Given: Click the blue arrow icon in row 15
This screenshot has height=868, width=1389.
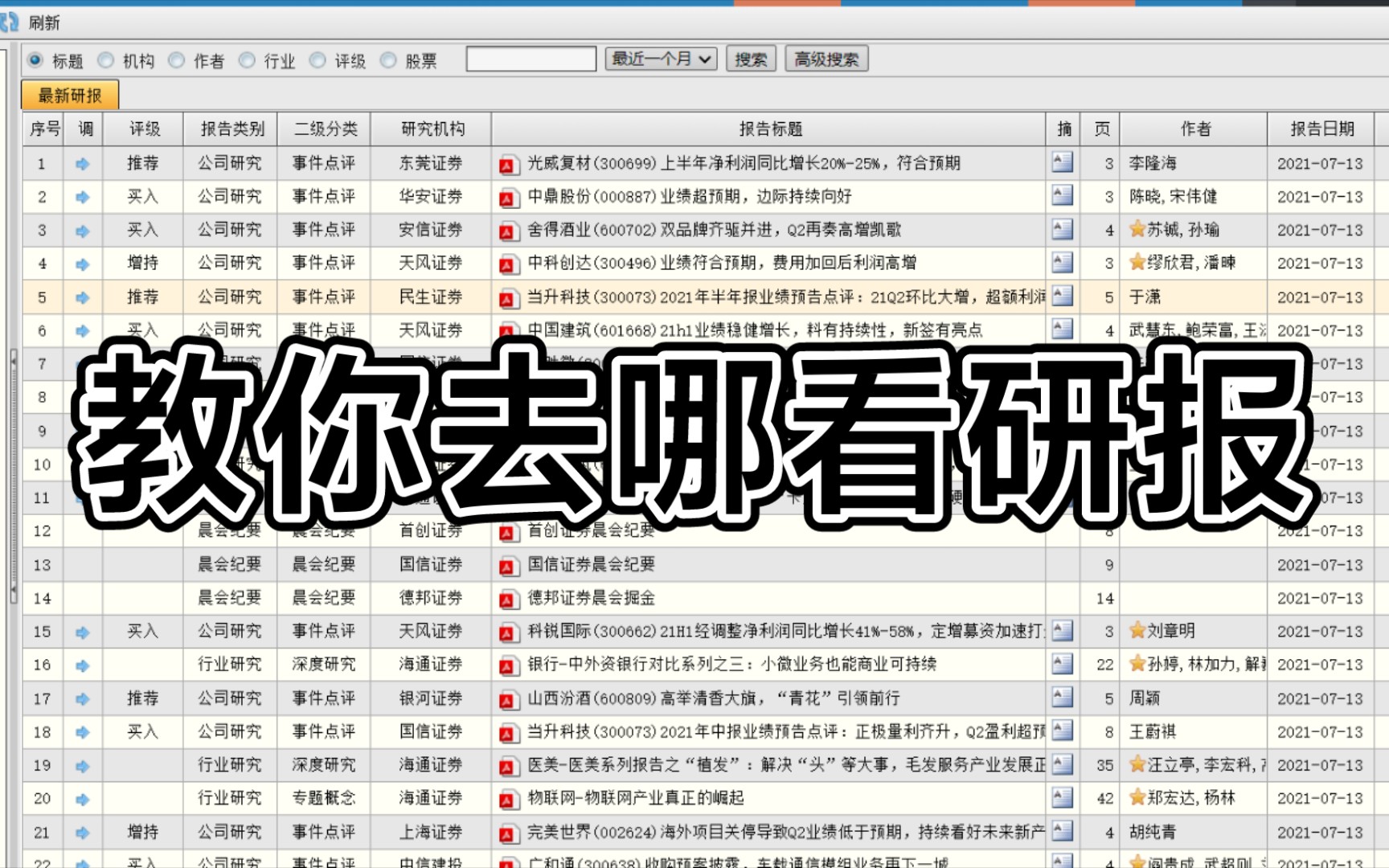Looking at the screenshot, I should tap(83, 633).
